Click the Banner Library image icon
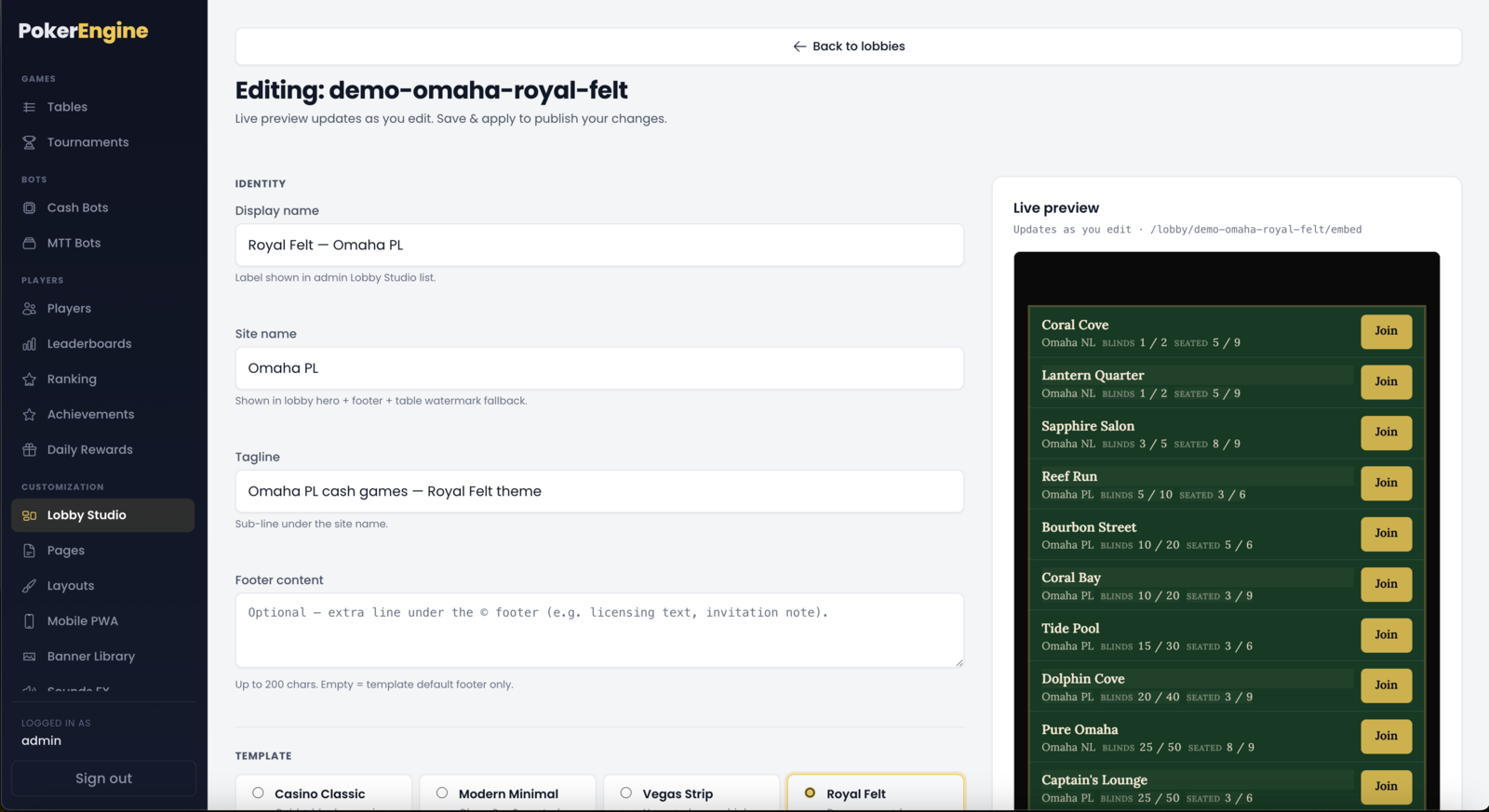 click(x=29, y=657)
